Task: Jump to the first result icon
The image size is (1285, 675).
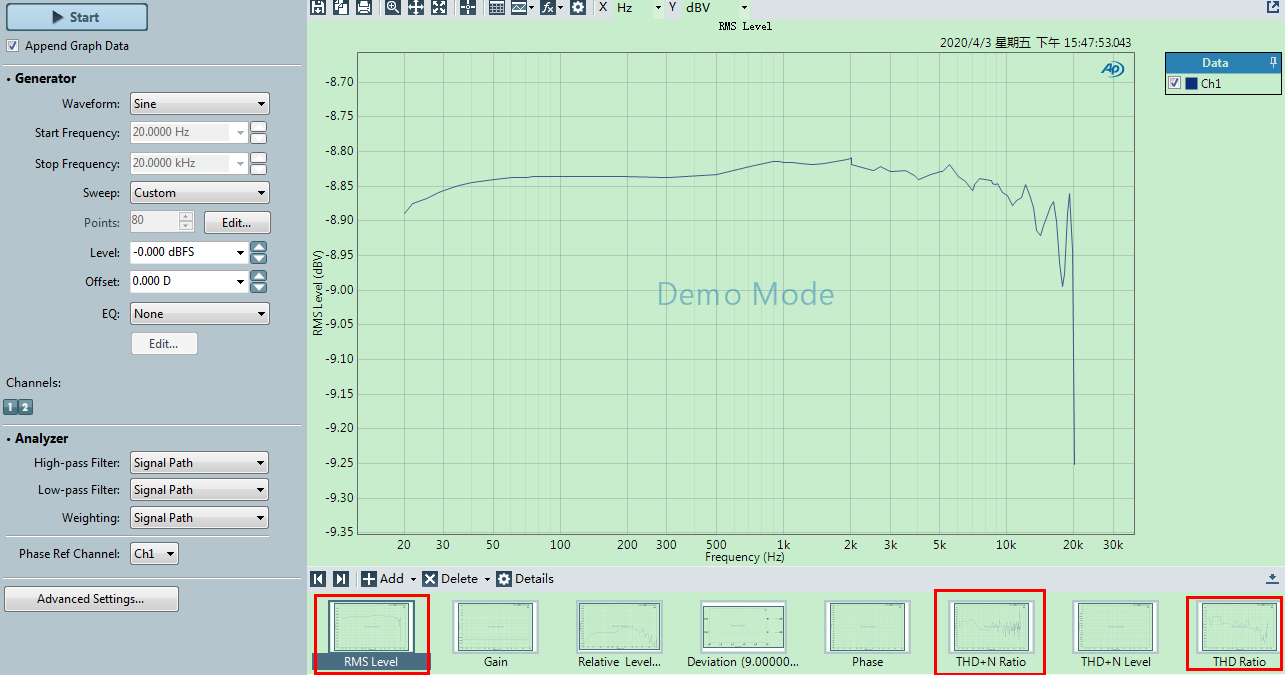Action: click(x=318, y=579)
